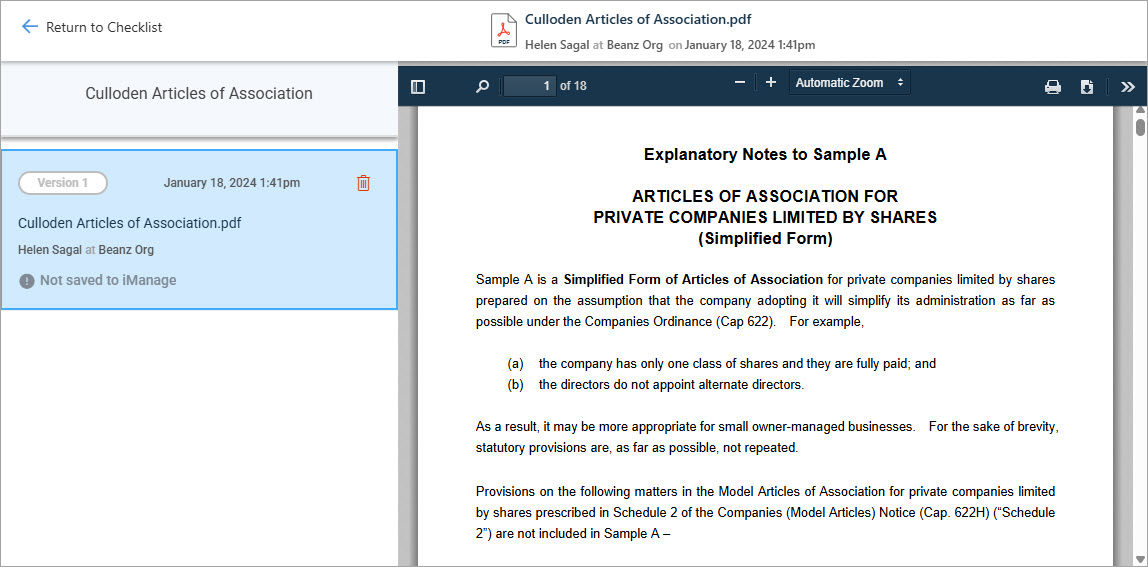Select the Version 1 badge
The image size is (1148, 567).
click(63, 183)
